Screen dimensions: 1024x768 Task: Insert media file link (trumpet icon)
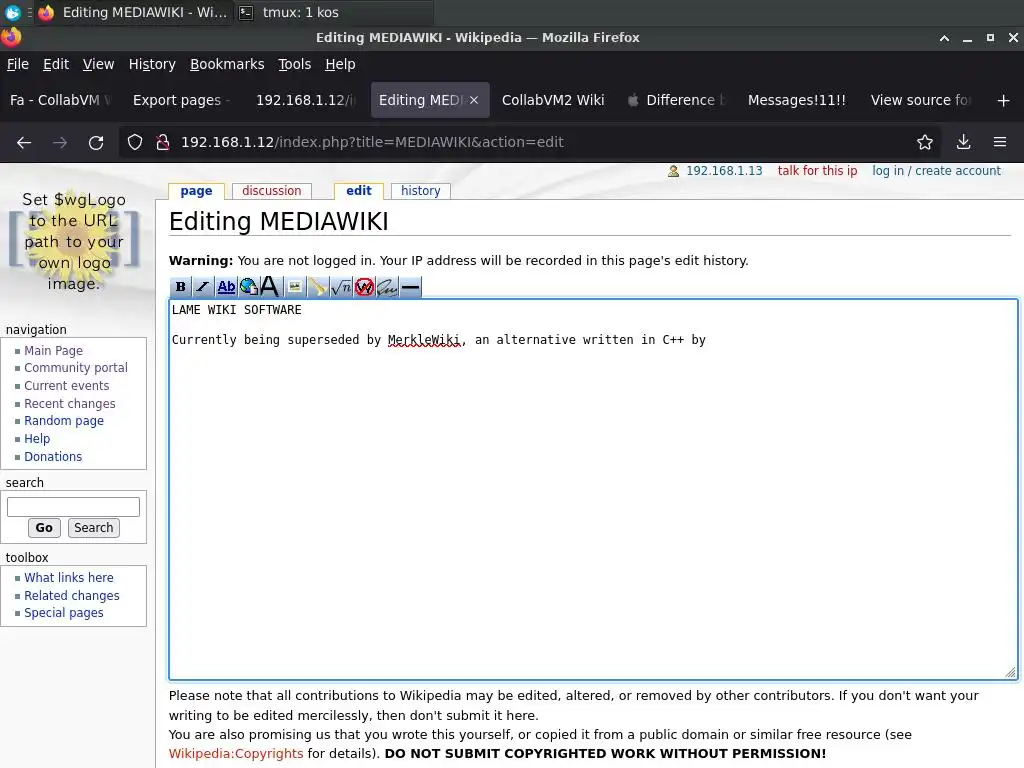click(317, 287)
